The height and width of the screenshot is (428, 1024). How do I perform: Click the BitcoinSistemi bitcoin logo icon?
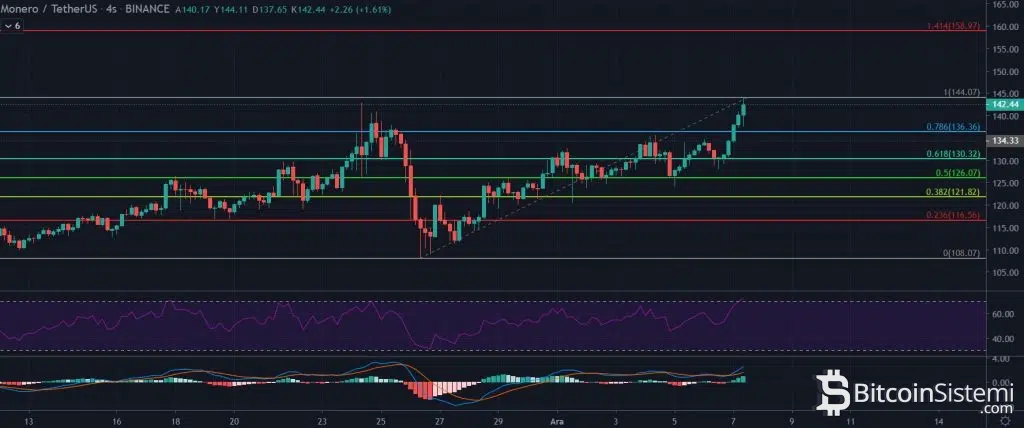(831, 393)
